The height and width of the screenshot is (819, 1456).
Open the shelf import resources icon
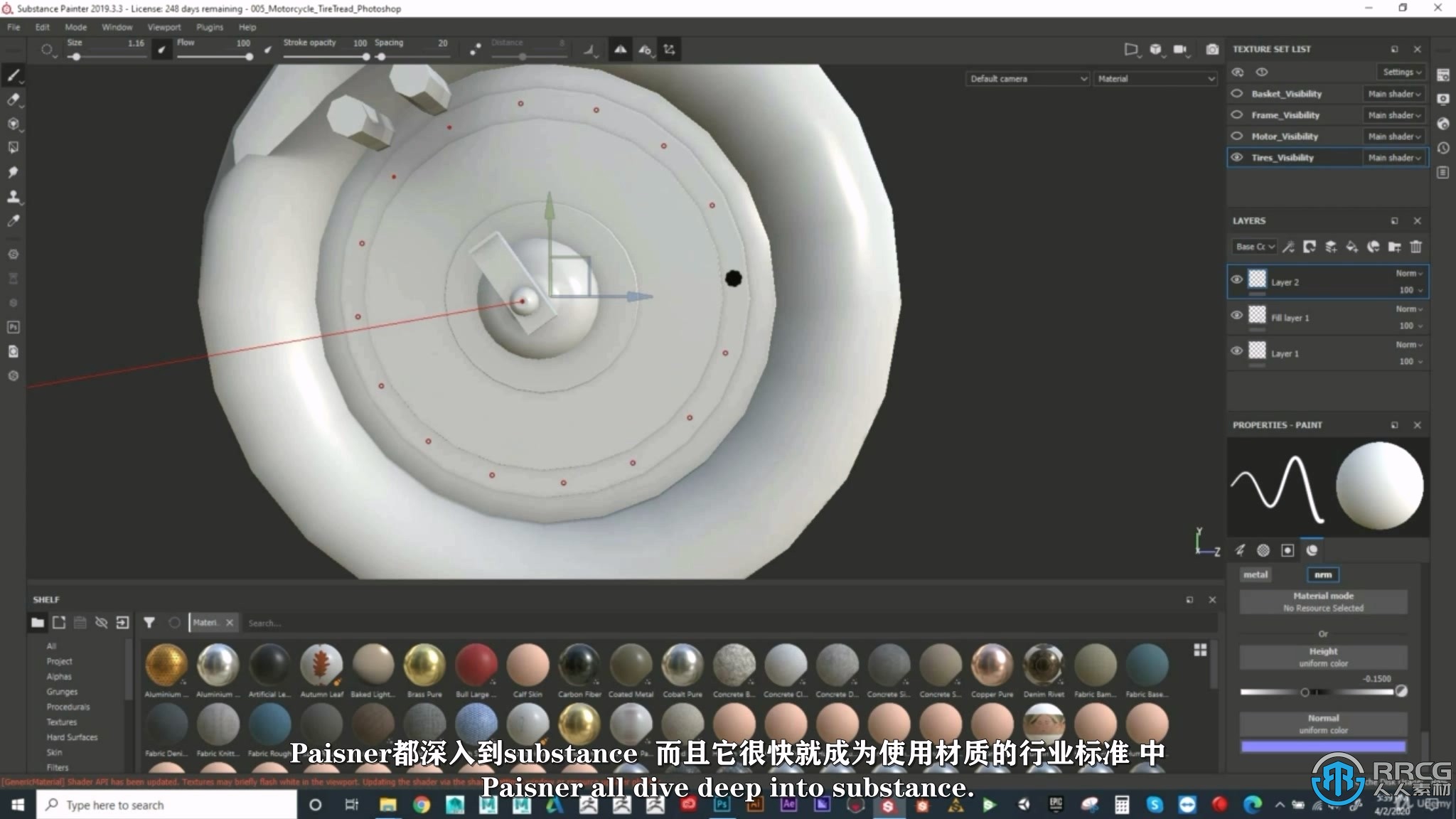coord(122,623)
